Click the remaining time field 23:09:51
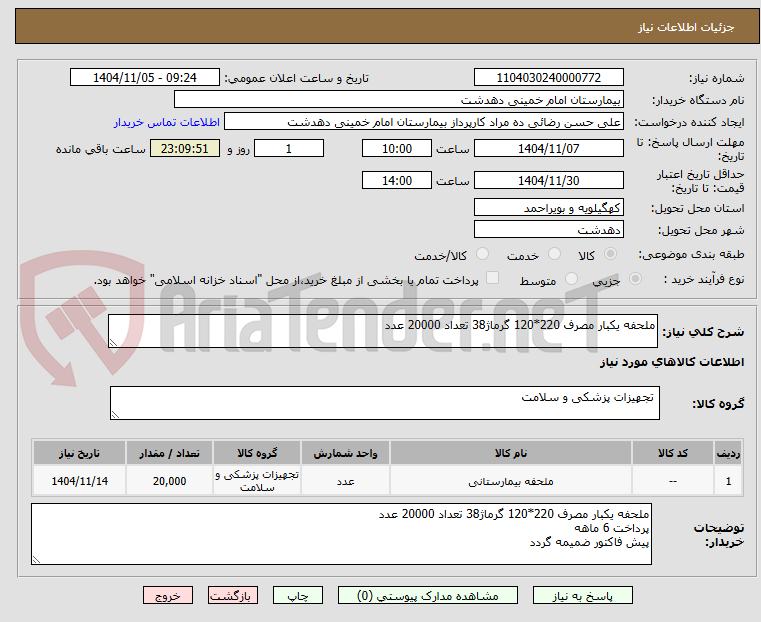Screen dimensions: 761x622 click(185, 148)
